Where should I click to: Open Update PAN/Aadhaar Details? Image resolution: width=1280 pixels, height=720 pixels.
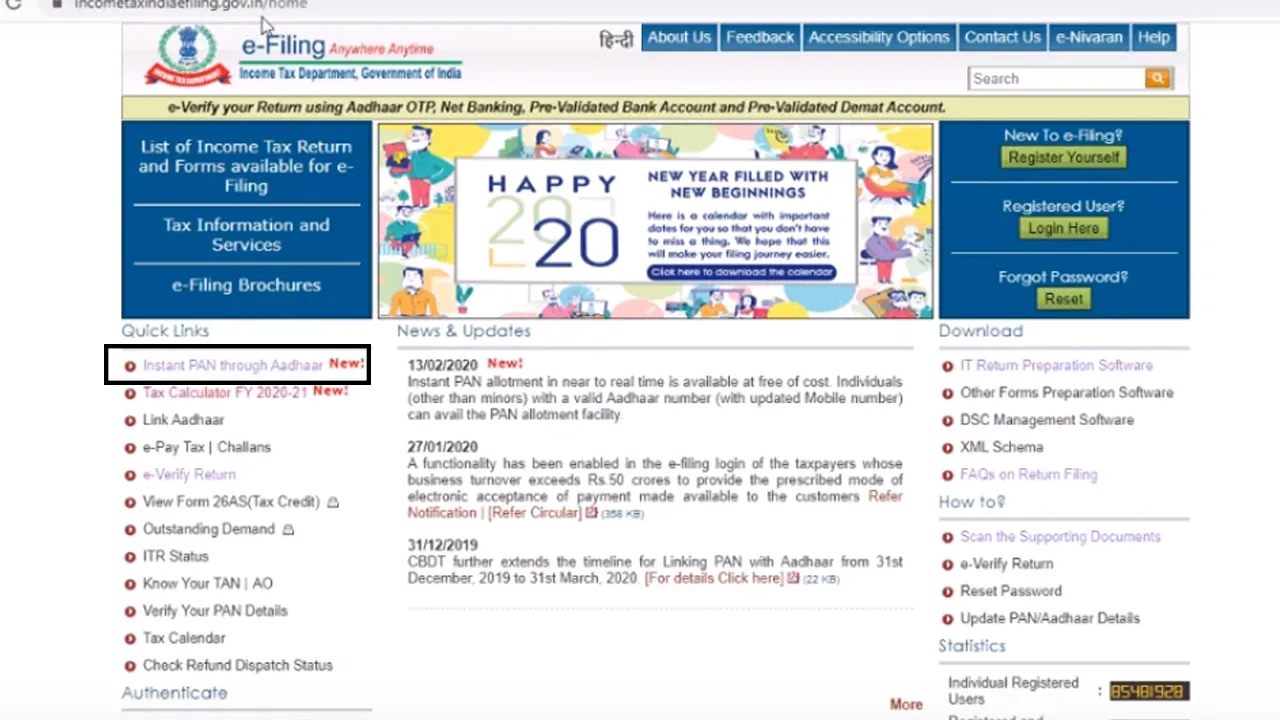1050,618
